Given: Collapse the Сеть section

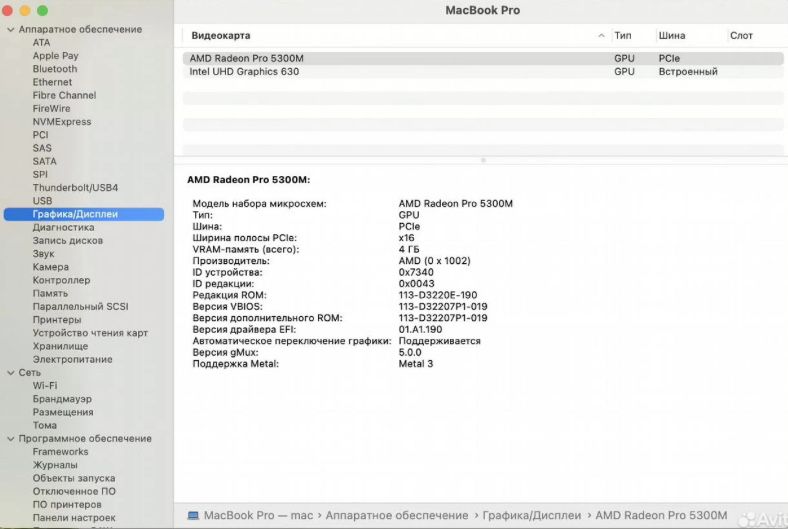Looking at the screenshot, I should pyautogui.click(x=11, y=373).
